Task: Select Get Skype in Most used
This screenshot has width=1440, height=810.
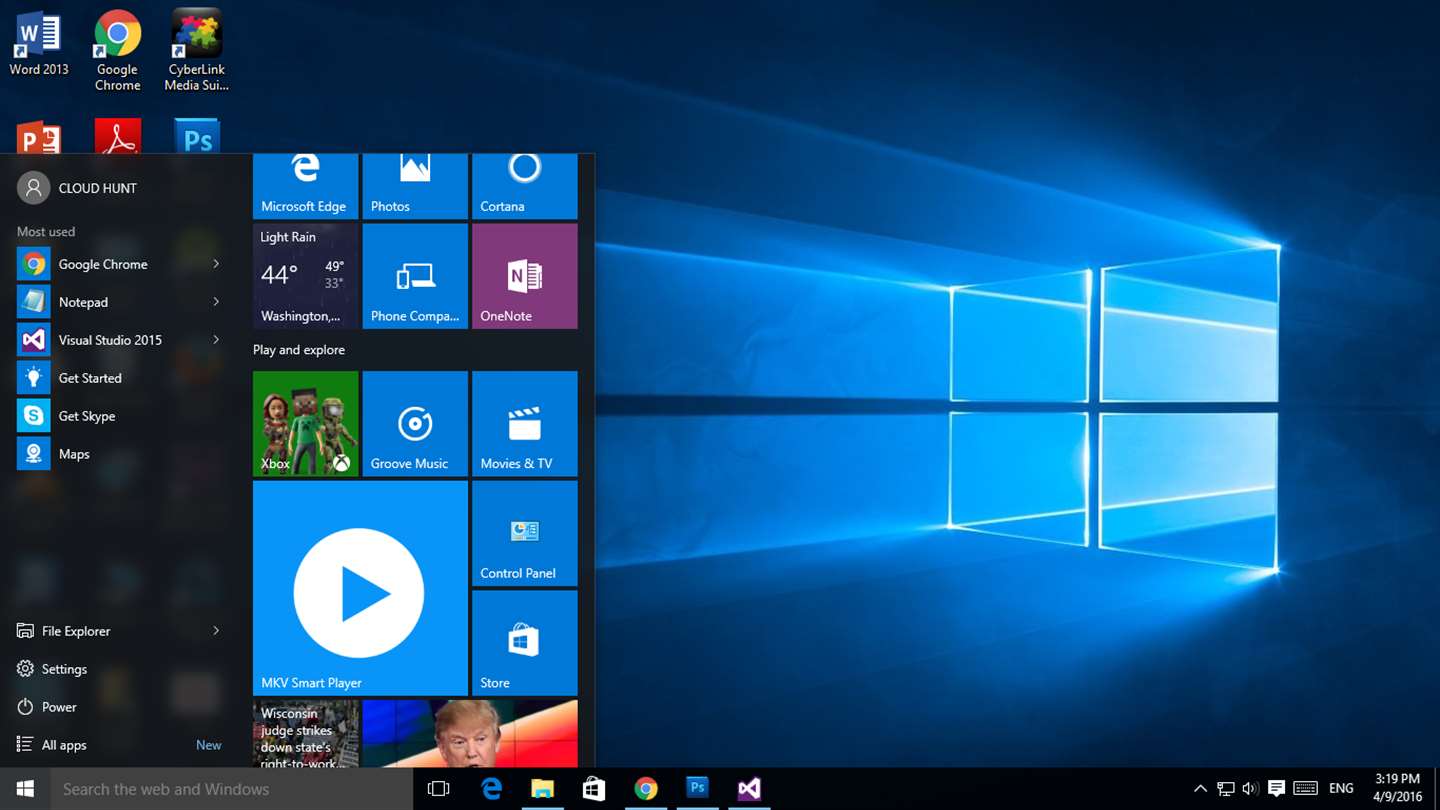Action: [x=120, y=416]
